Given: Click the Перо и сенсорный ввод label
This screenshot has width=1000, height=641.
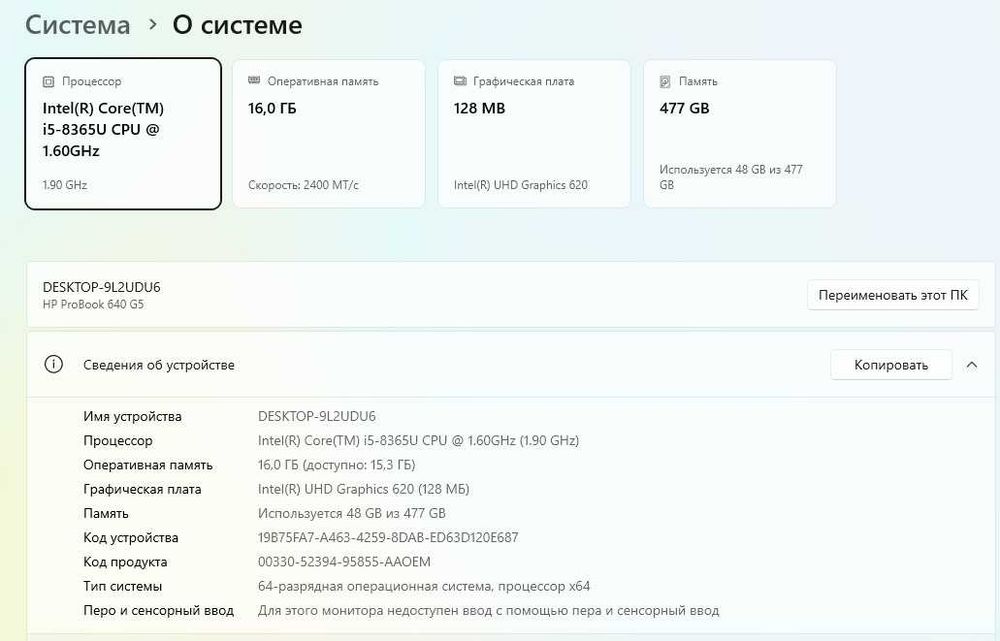Looking at the screenshot, I should [x=158, y=610].
